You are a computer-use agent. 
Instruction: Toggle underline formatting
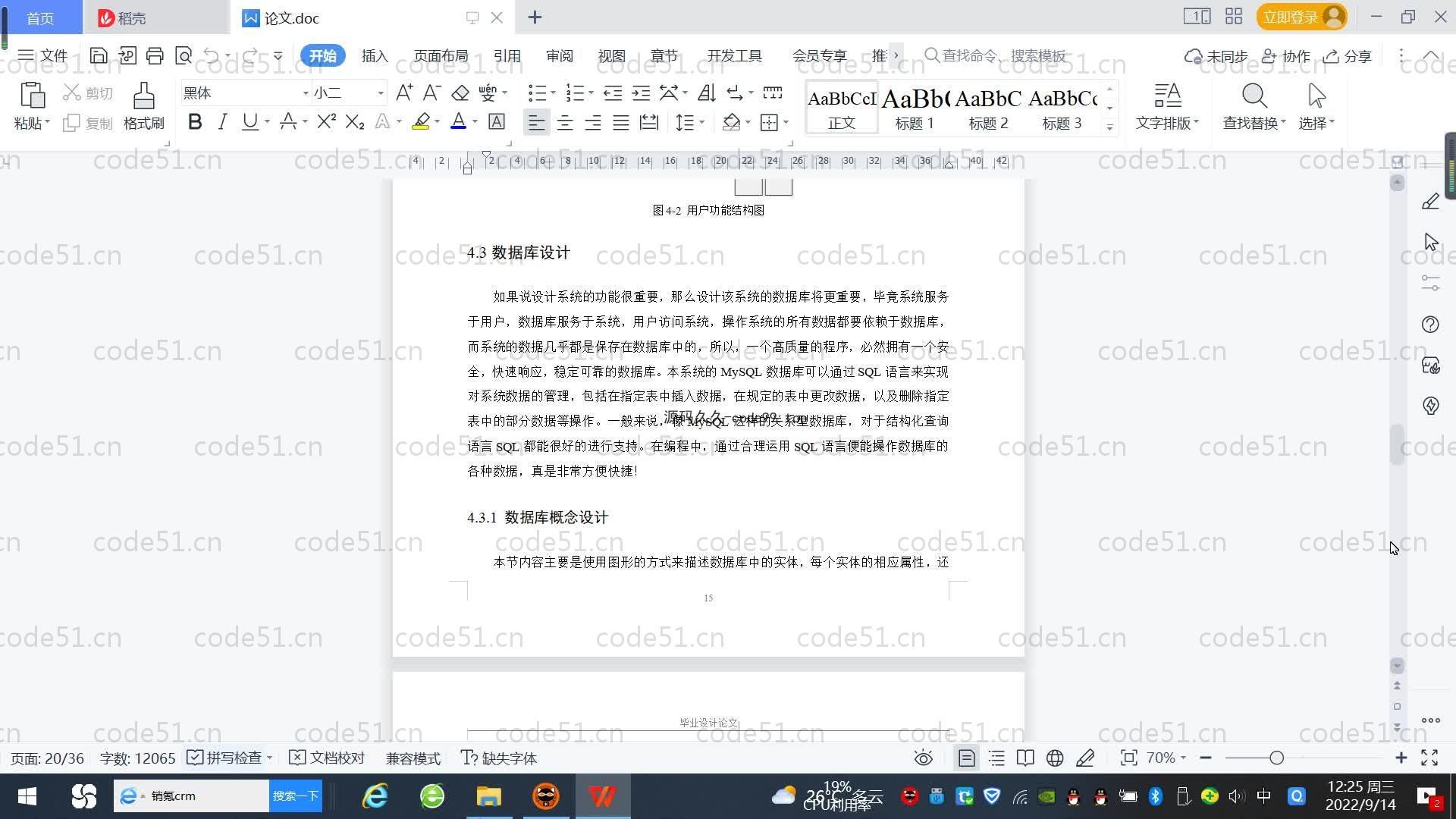[249, 121]
